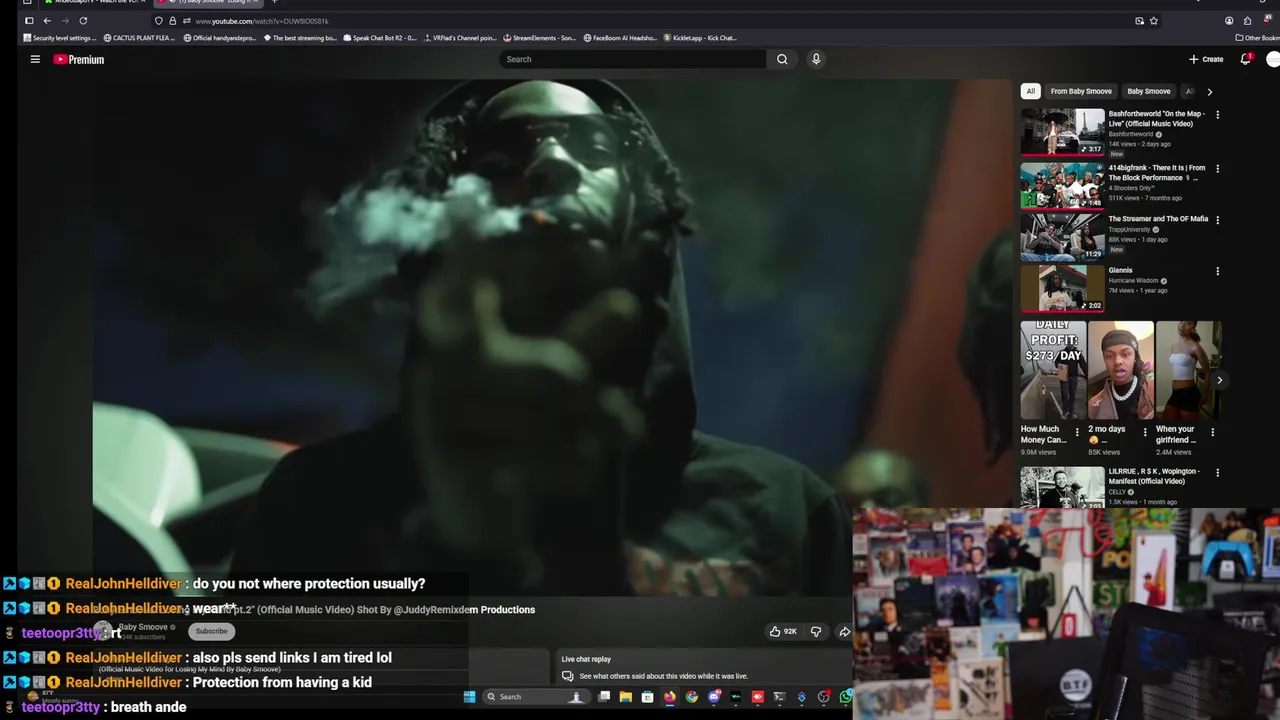Open @JuddyRemixdem mention in video title
Image resolution: width=1280 pixels, height=720 pixels.
[x=434, y=609]
